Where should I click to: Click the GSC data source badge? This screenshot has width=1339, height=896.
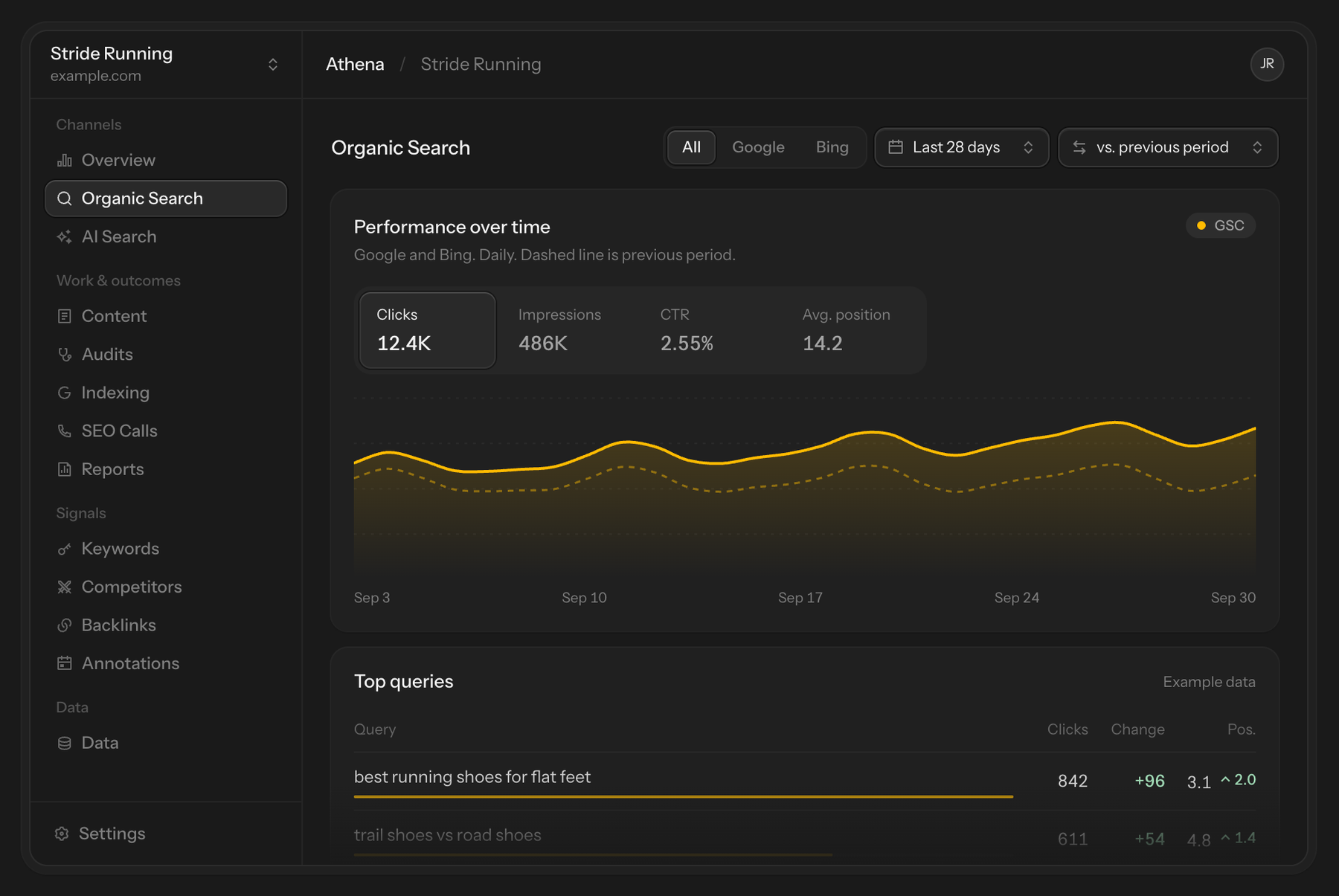1221,225
